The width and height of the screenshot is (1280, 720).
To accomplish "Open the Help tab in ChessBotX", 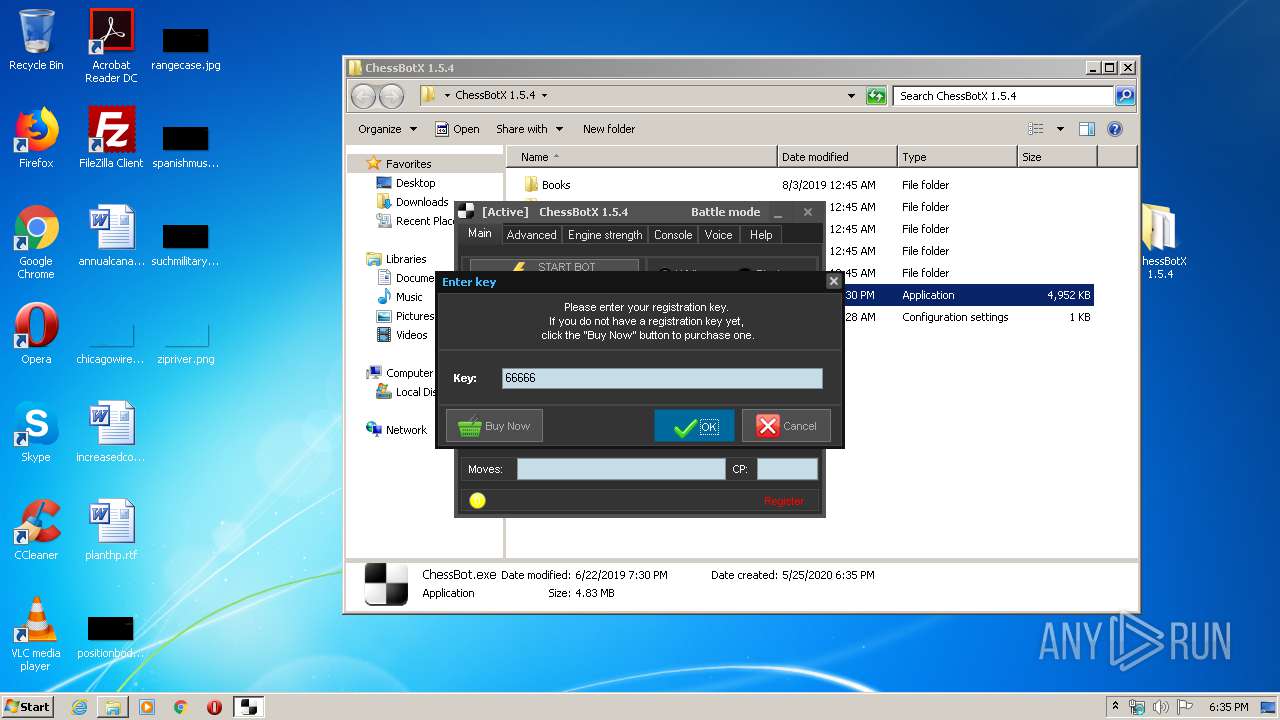I will (x=761, y=235).
